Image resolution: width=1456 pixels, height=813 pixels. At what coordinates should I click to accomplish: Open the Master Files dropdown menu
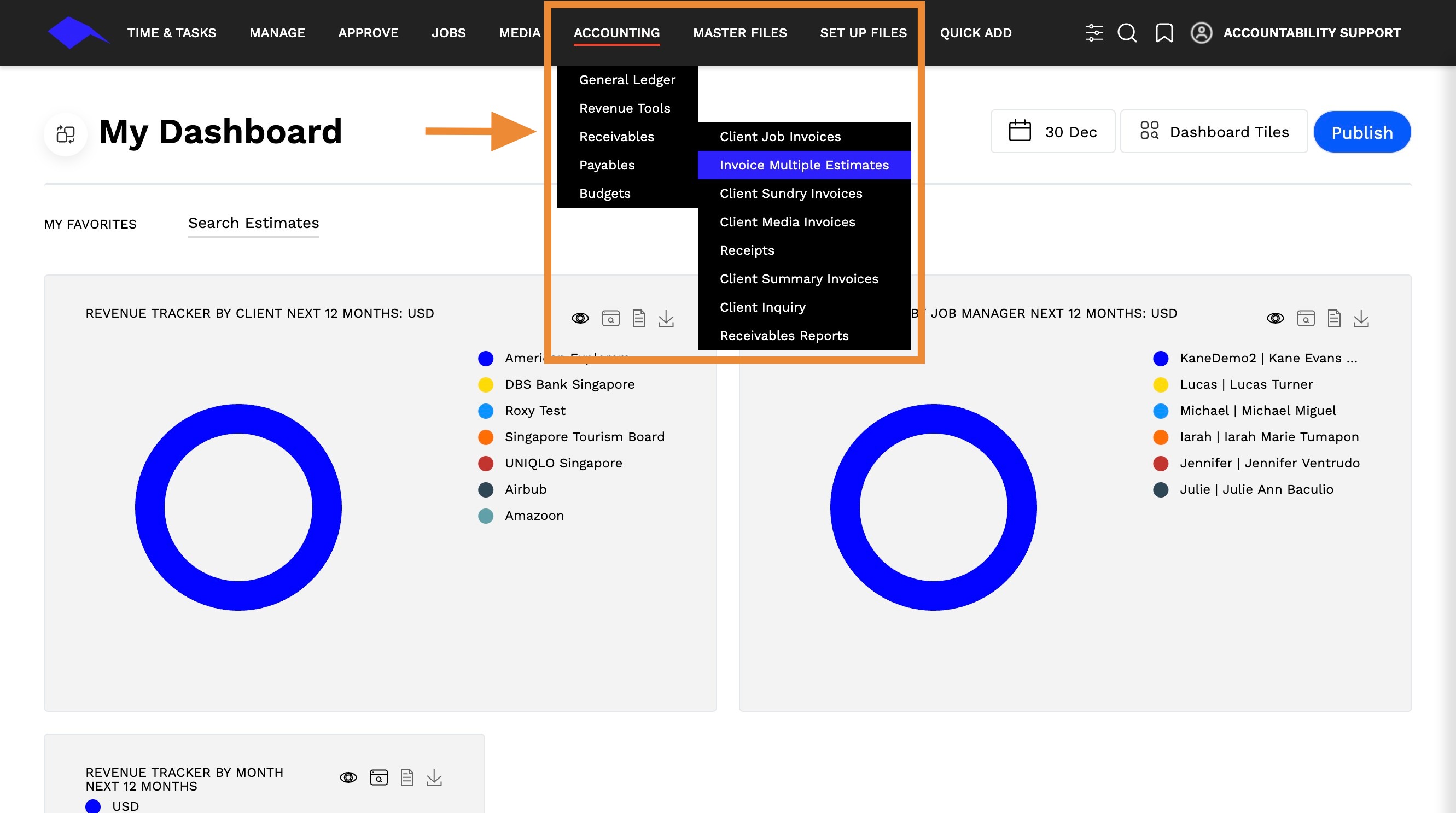click(x=739, y=33)
